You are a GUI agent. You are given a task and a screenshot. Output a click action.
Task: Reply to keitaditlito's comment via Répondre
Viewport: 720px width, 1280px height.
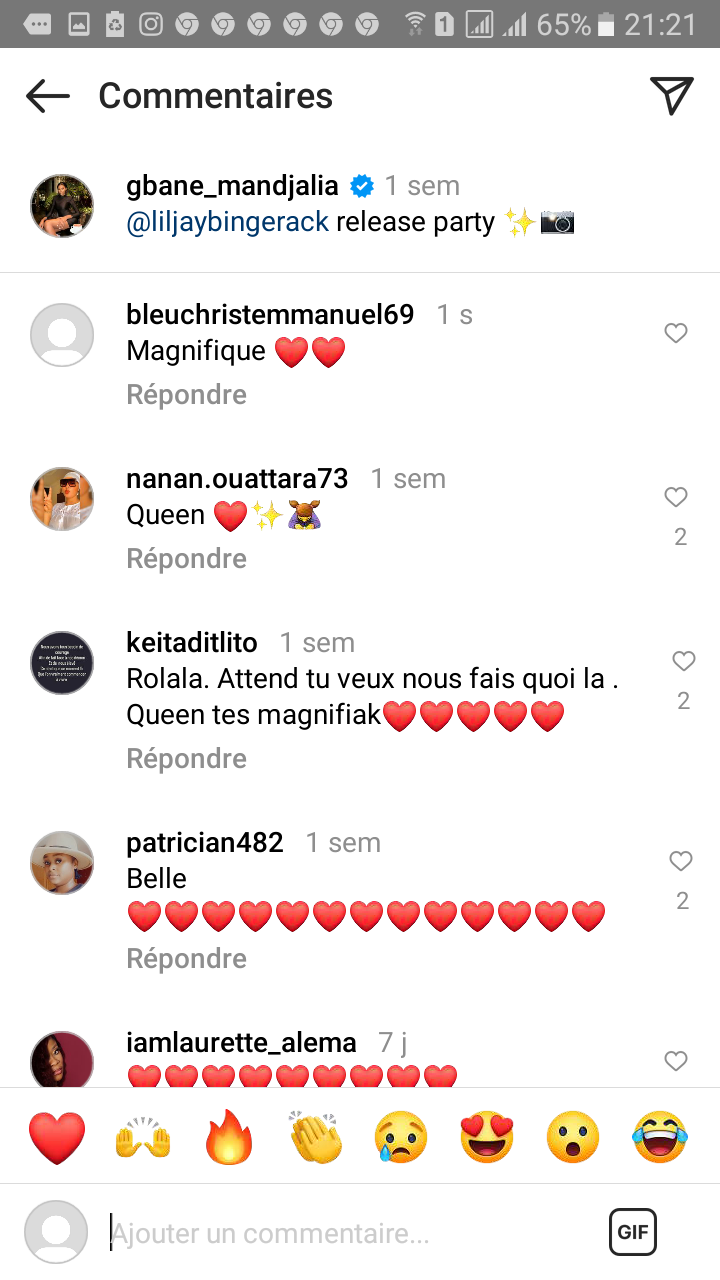[x=187, y=759]
